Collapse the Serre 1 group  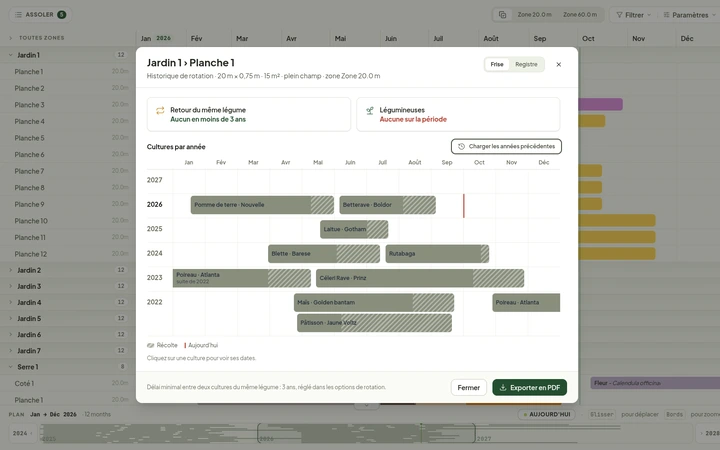[11, 367]
